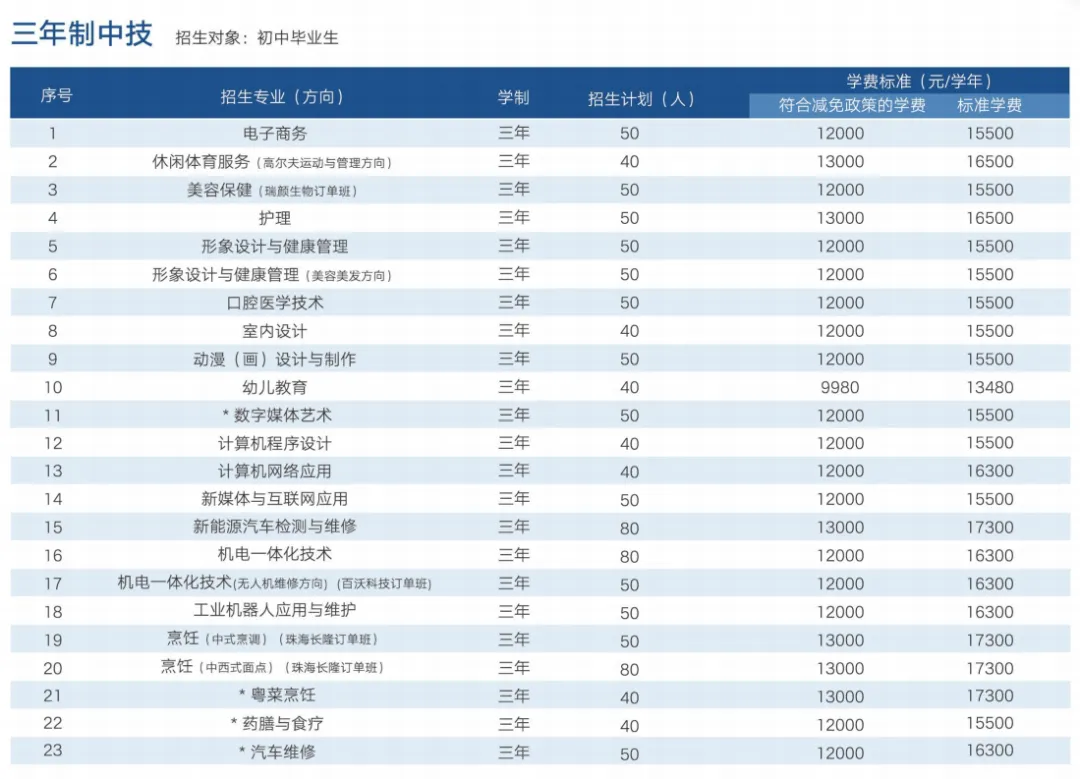The width and height of the screenshot is (1080, 779).
Task: Click serial number 19
Action: 53,640
